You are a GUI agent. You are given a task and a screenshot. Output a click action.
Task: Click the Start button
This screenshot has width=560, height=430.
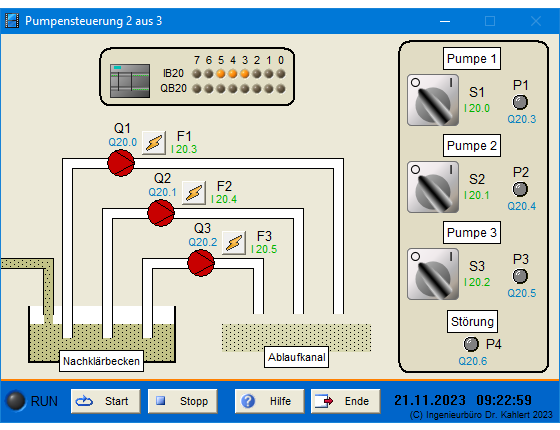[105, 401]
